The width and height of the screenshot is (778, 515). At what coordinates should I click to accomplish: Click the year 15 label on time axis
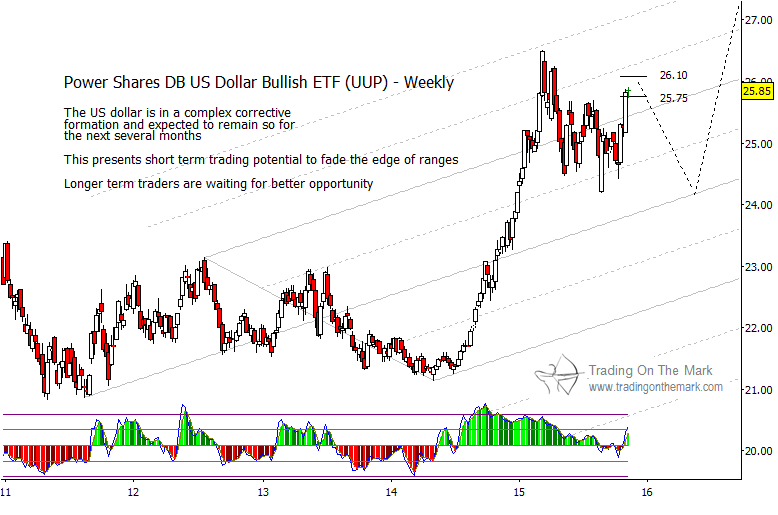(519, 492)
